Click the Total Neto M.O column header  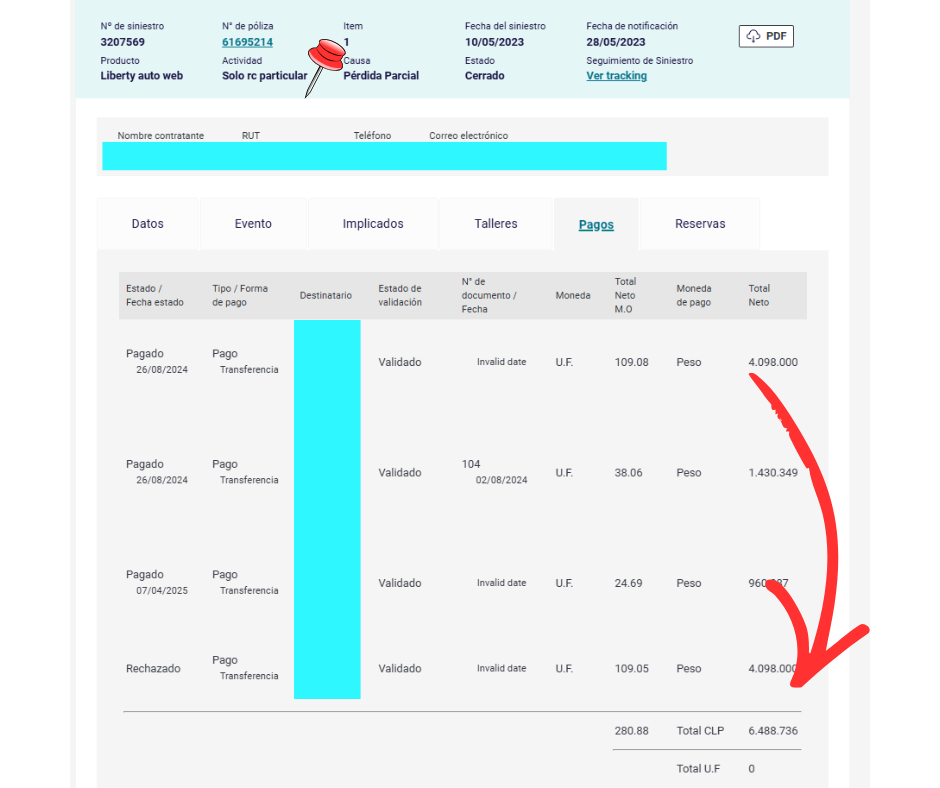(625, 295)
